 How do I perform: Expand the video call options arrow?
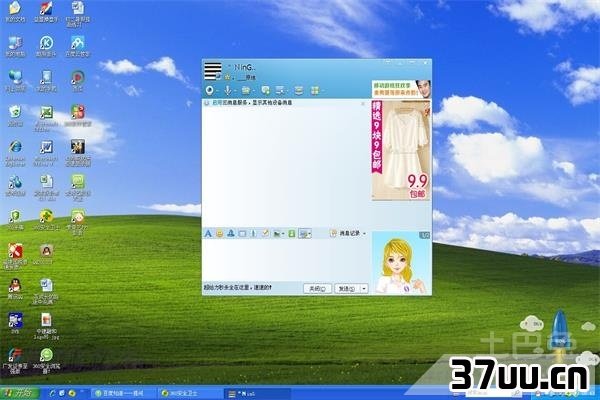tap(217, 91)
